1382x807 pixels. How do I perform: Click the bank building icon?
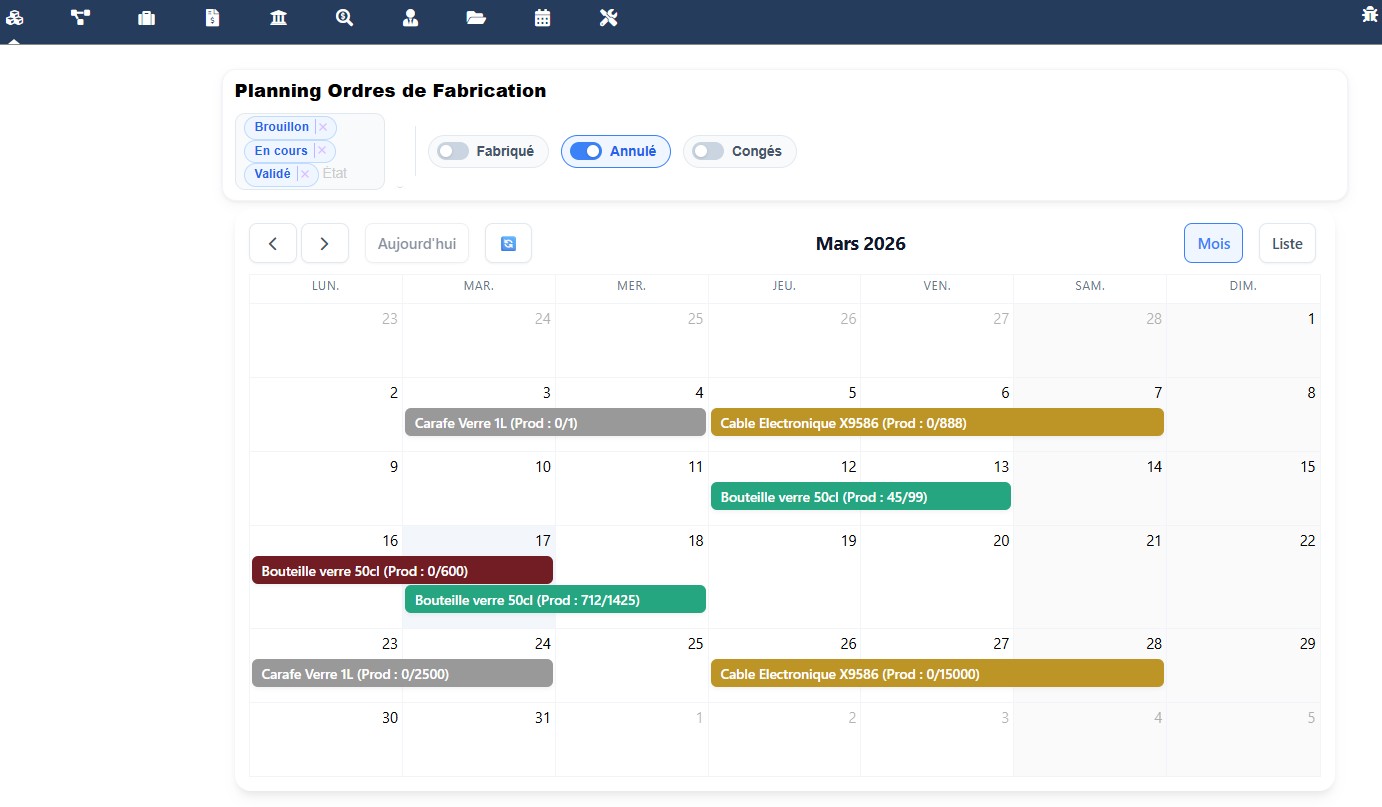pyautogui.click(x=278, y=17)
